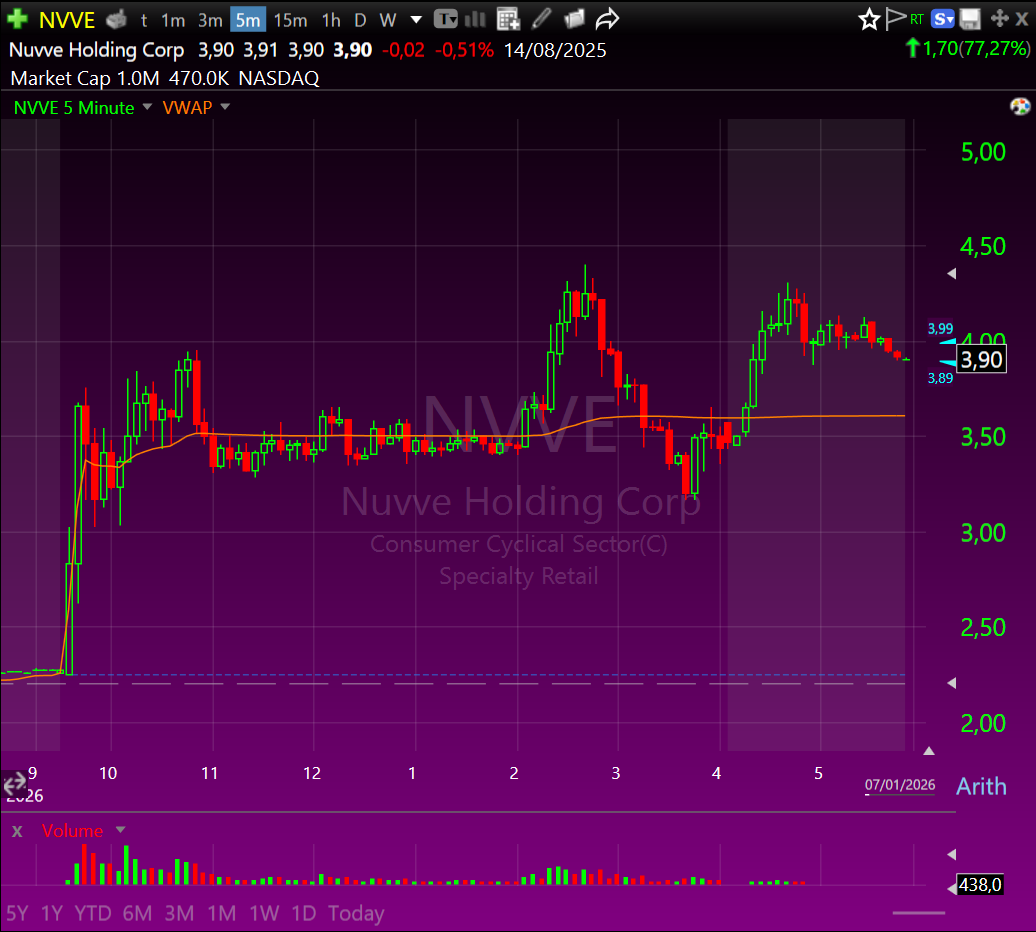Click the green plus add-chart icon

click(x=17, y=19)
